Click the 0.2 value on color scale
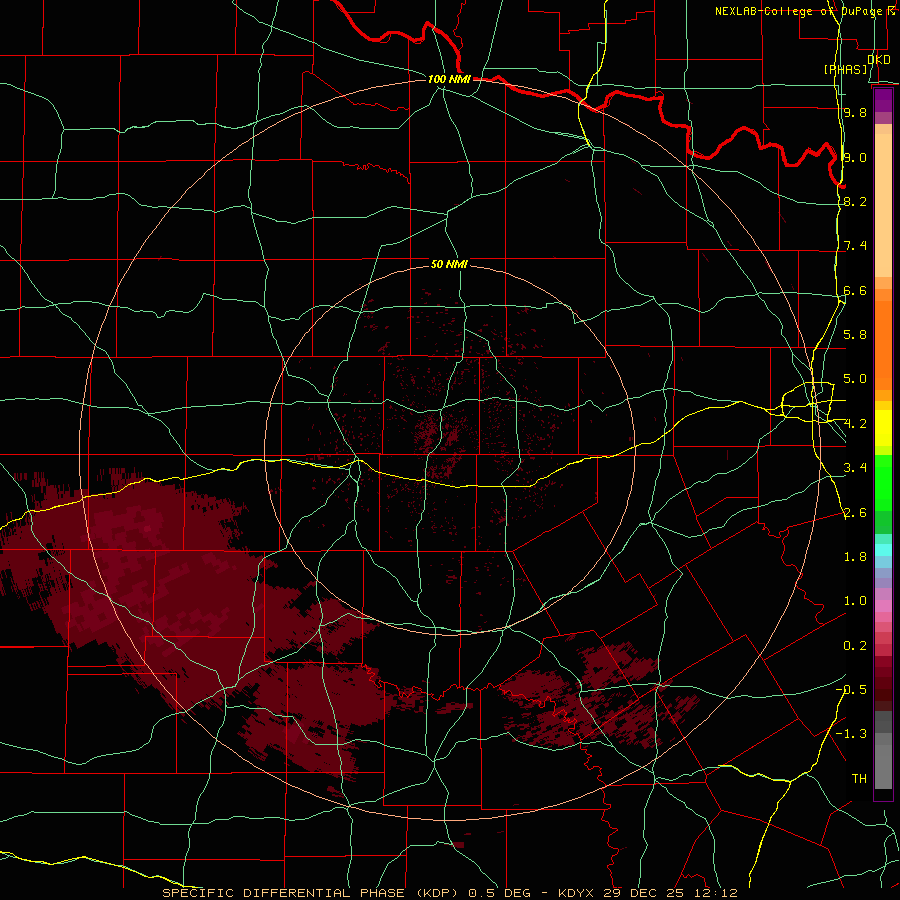The image size is (900, 900). [855, 646]
